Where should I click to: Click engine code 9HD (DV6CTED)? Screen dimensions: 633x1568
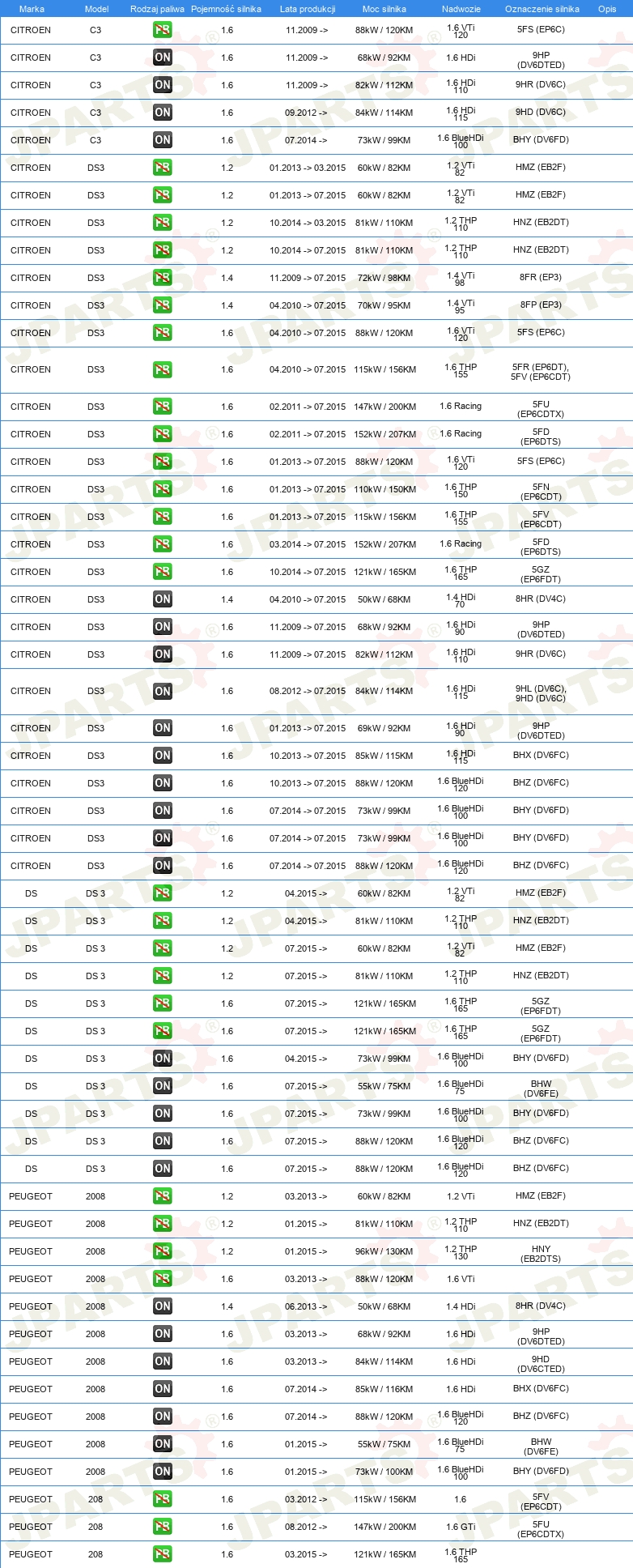coord(541,1364)
